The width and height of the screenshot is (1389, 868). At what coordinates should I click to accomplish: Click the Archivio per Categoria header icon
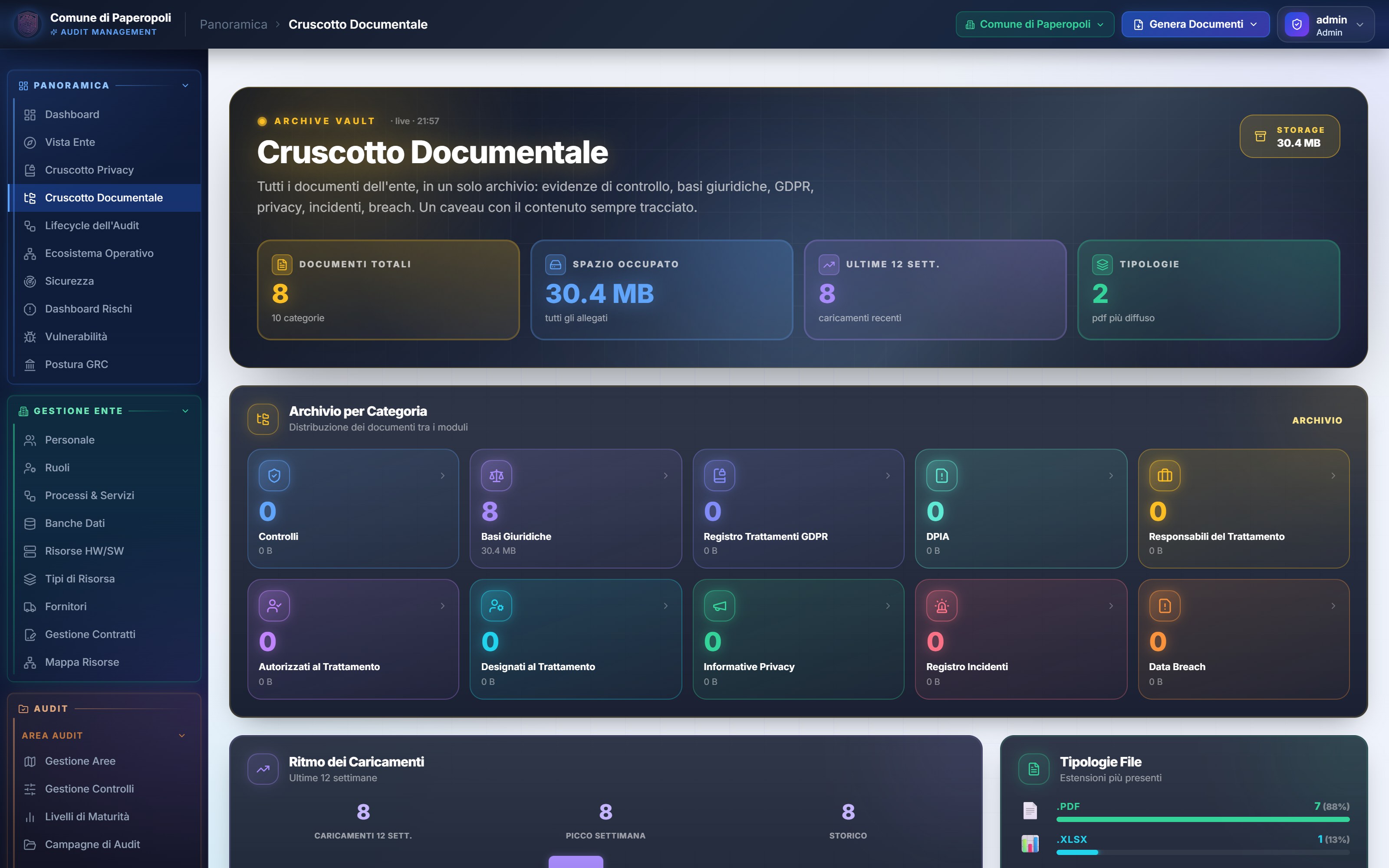point(263,419)
